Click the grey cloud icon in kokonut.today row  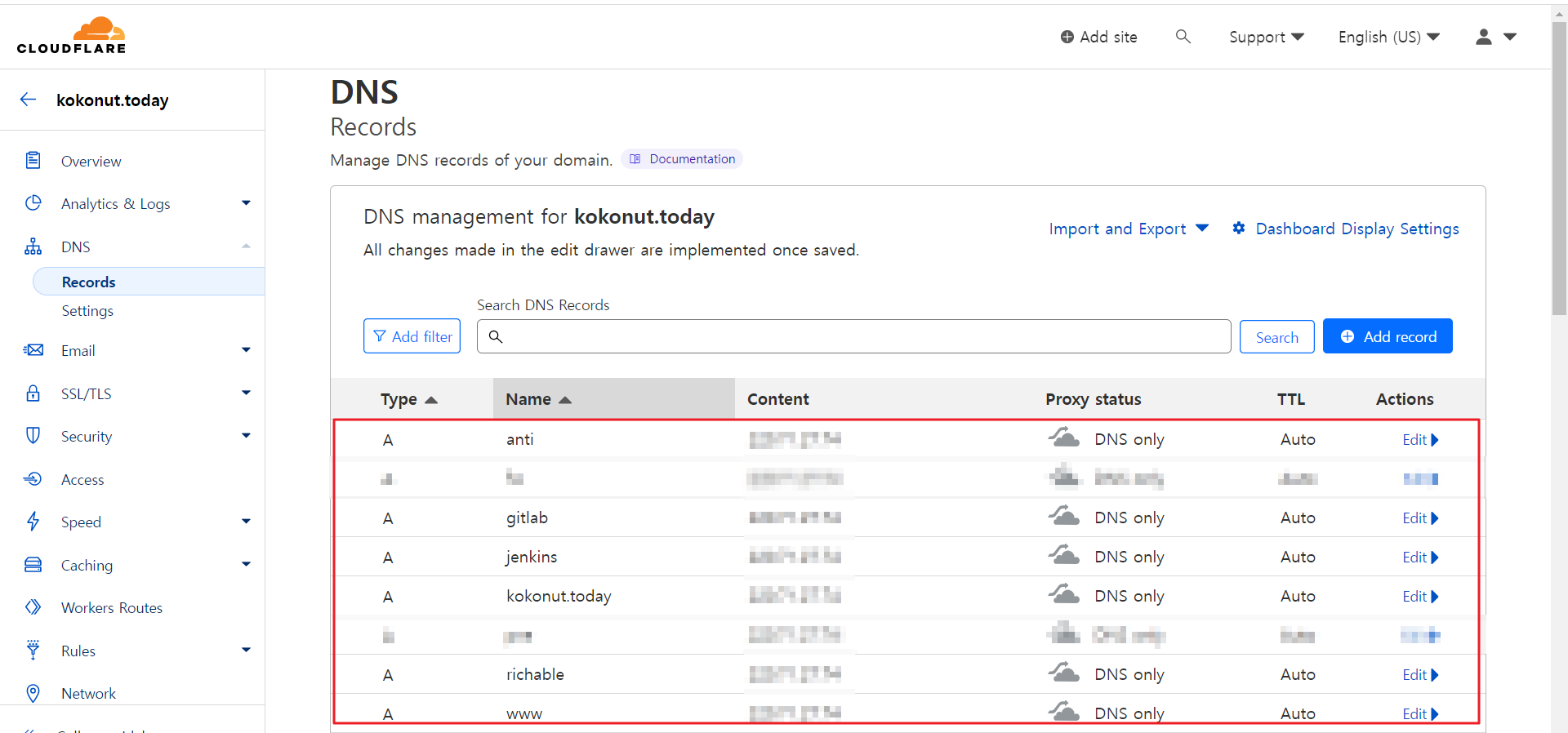coord(1064,594)
